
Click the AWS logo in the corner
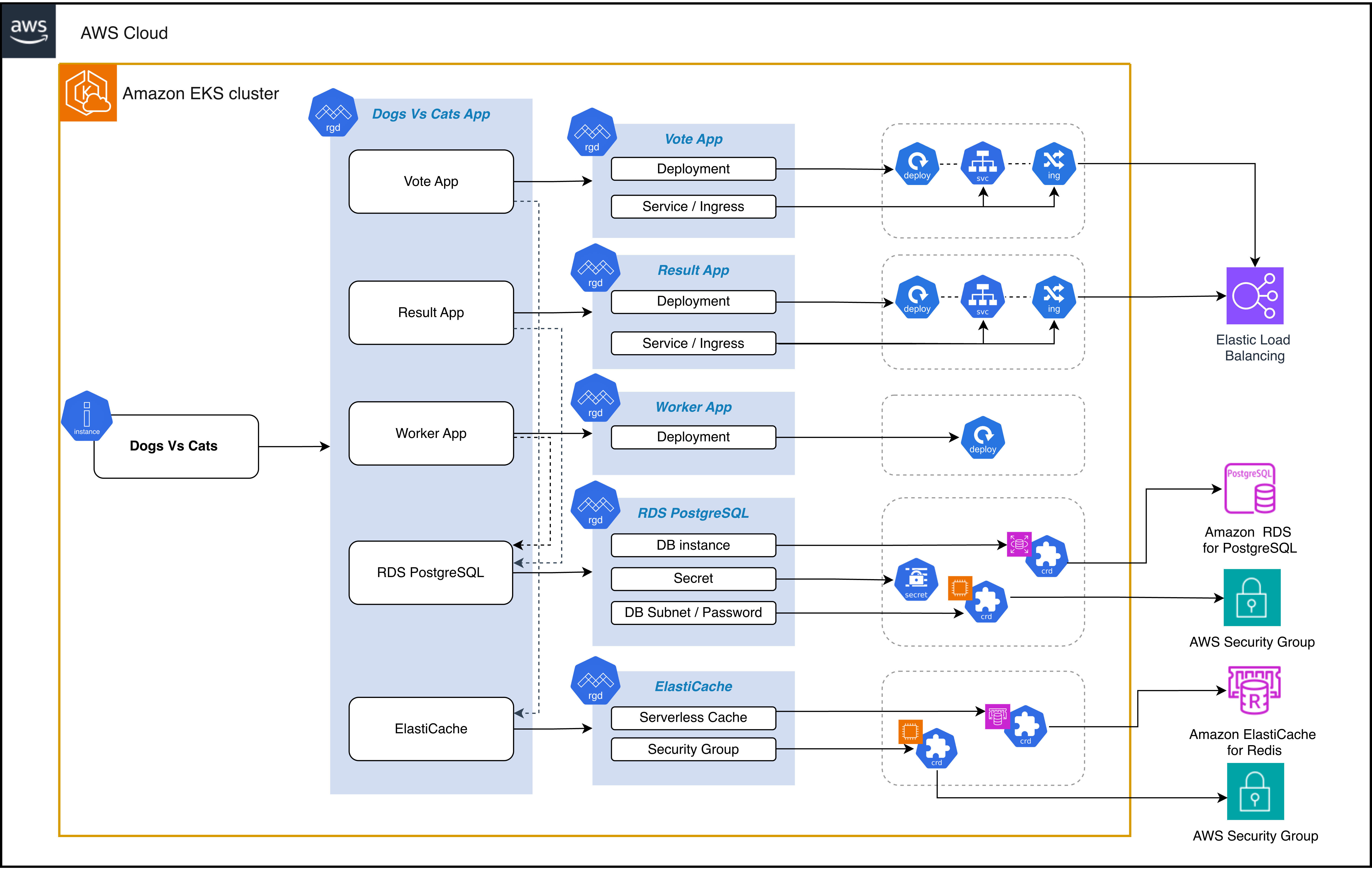pyautogui.click(x=29, y=31)
